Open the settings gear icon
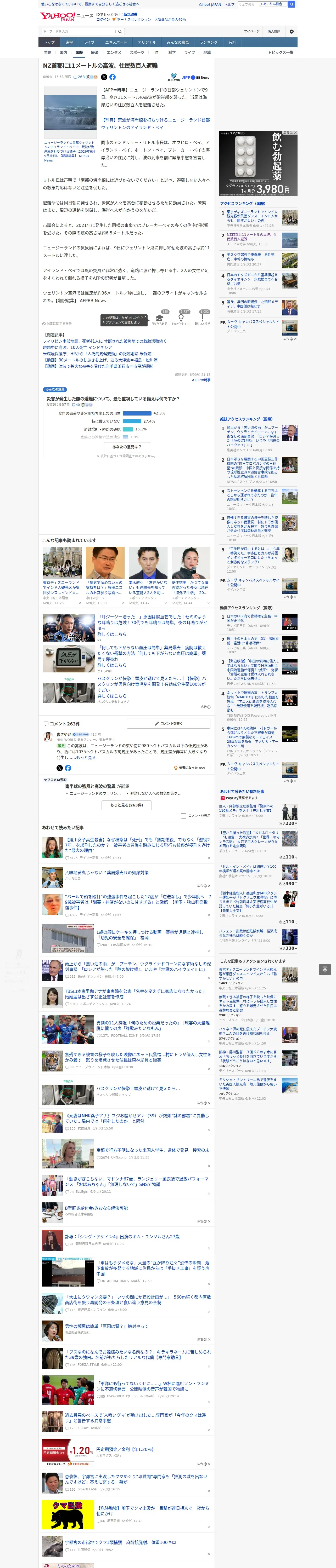 [x=292, y=32]
